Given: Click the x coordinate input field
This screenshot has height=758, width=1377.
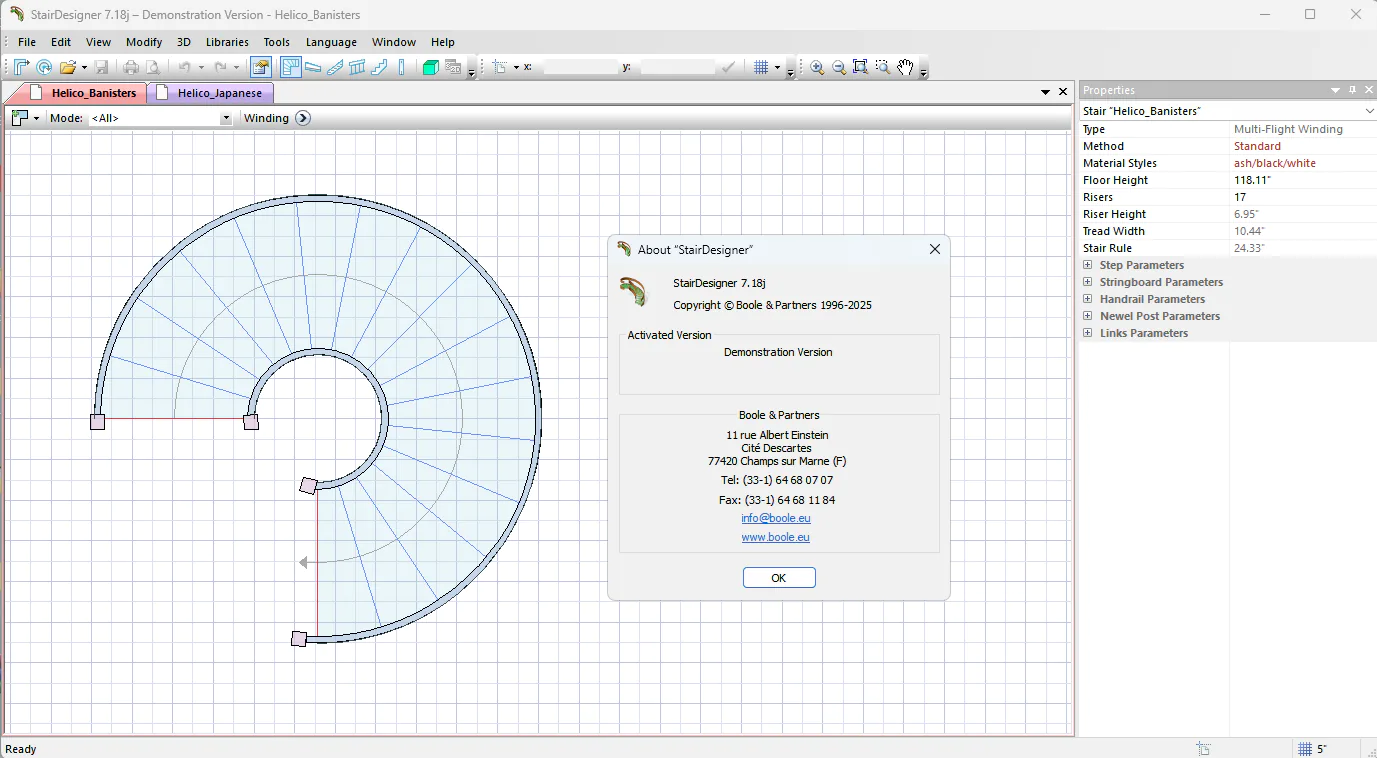Looking at the screenshot, I should (581, 67).
